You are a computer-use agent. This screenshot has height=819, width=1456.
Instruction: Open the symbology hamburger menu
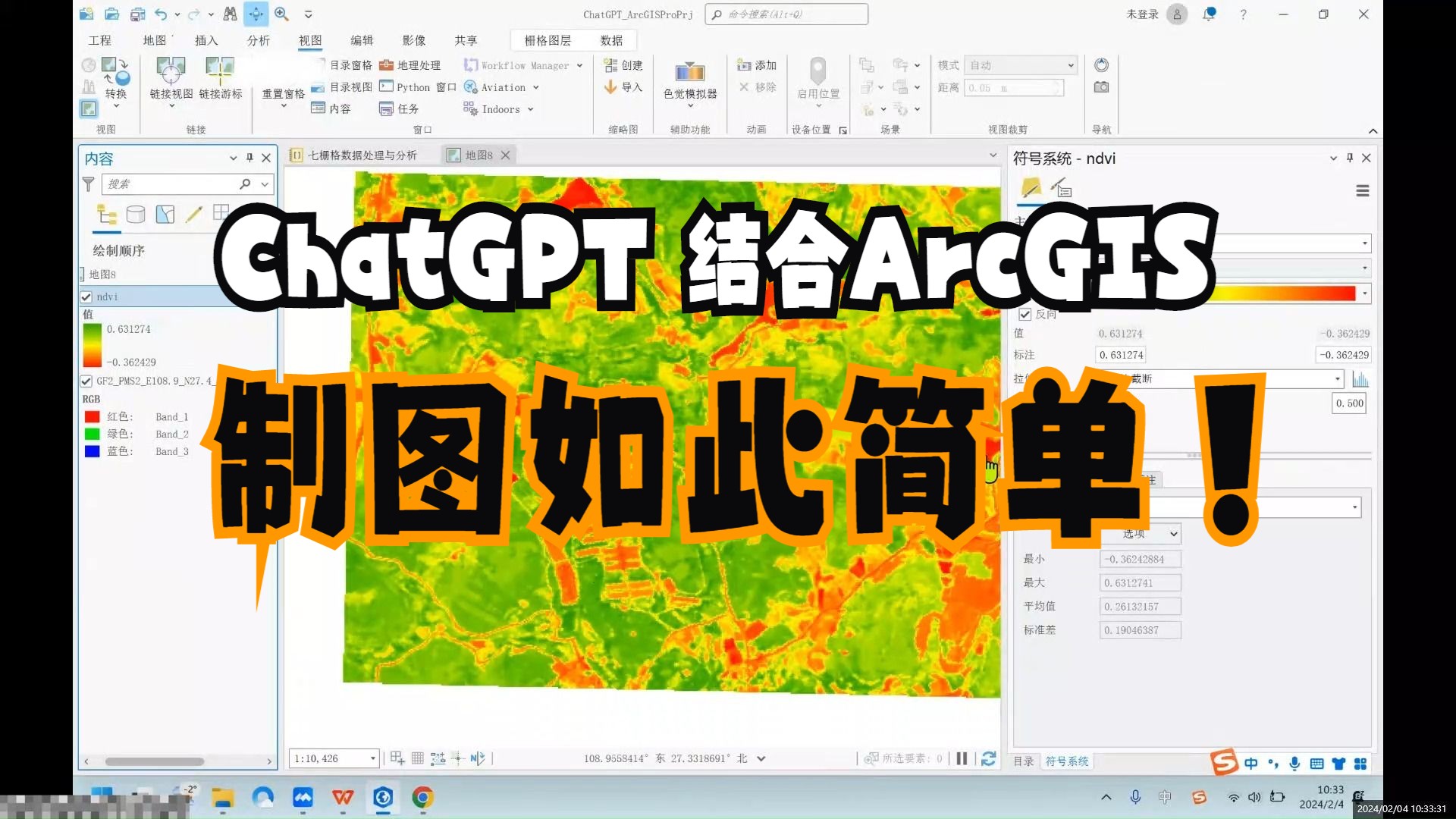[1363, 191]
